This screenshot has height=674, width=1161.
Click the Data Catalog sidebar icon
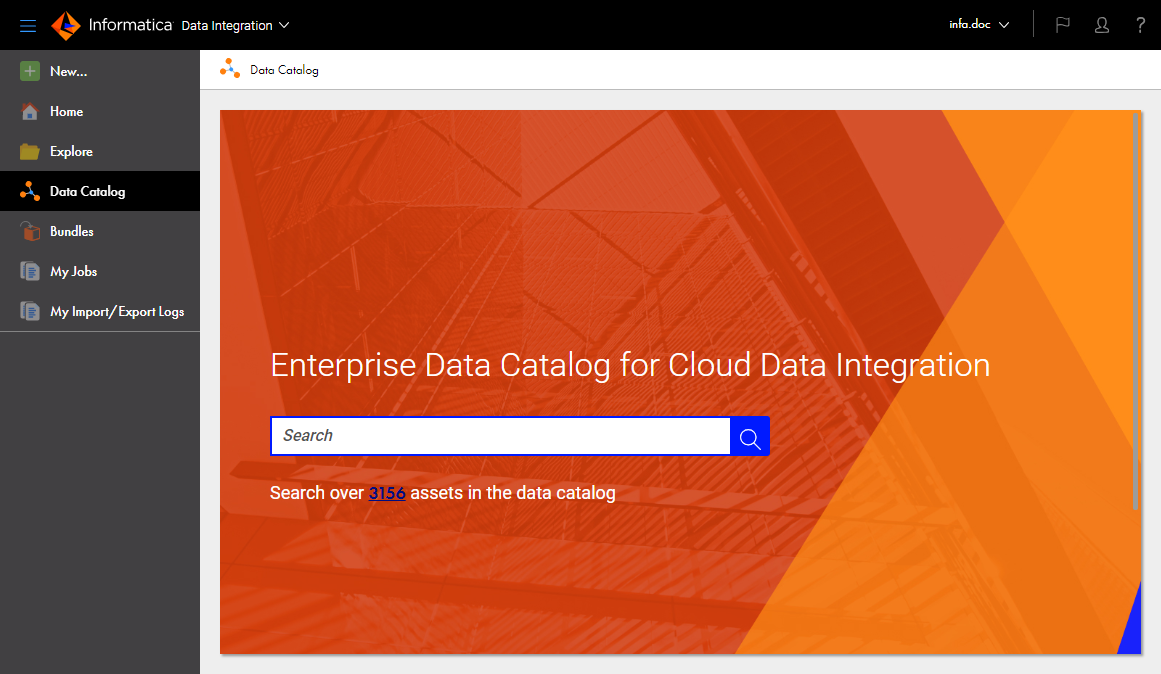[30, 191]
